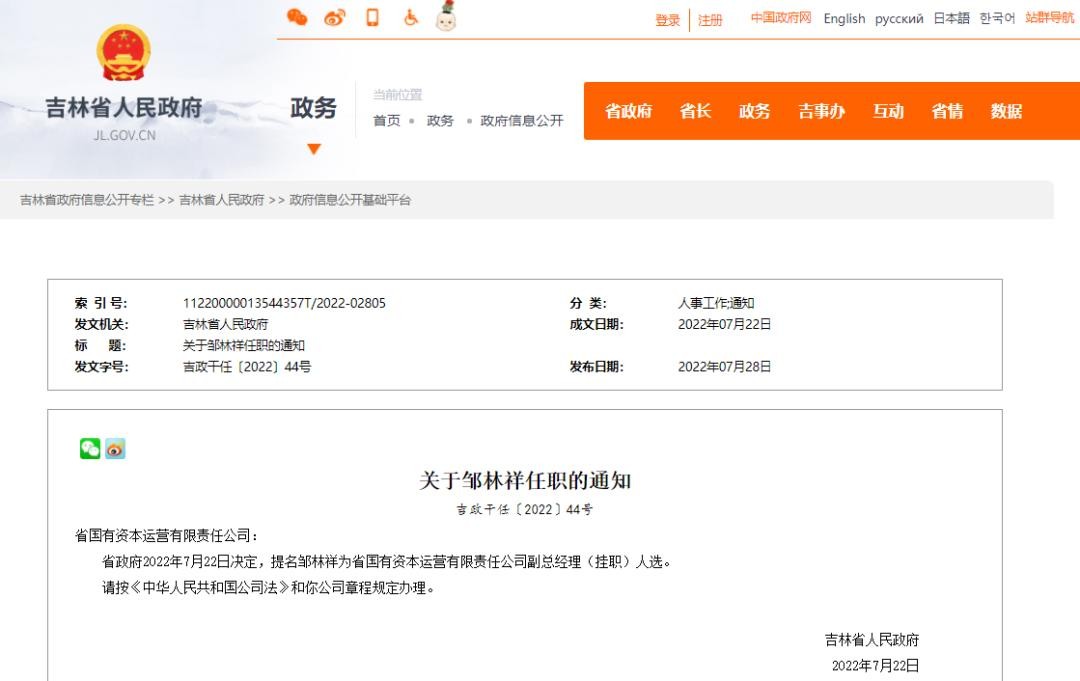The width and height of the screenshot is (1080, 681).
Task: Click the cartoon mascot assistant icon
Action: 446,16
